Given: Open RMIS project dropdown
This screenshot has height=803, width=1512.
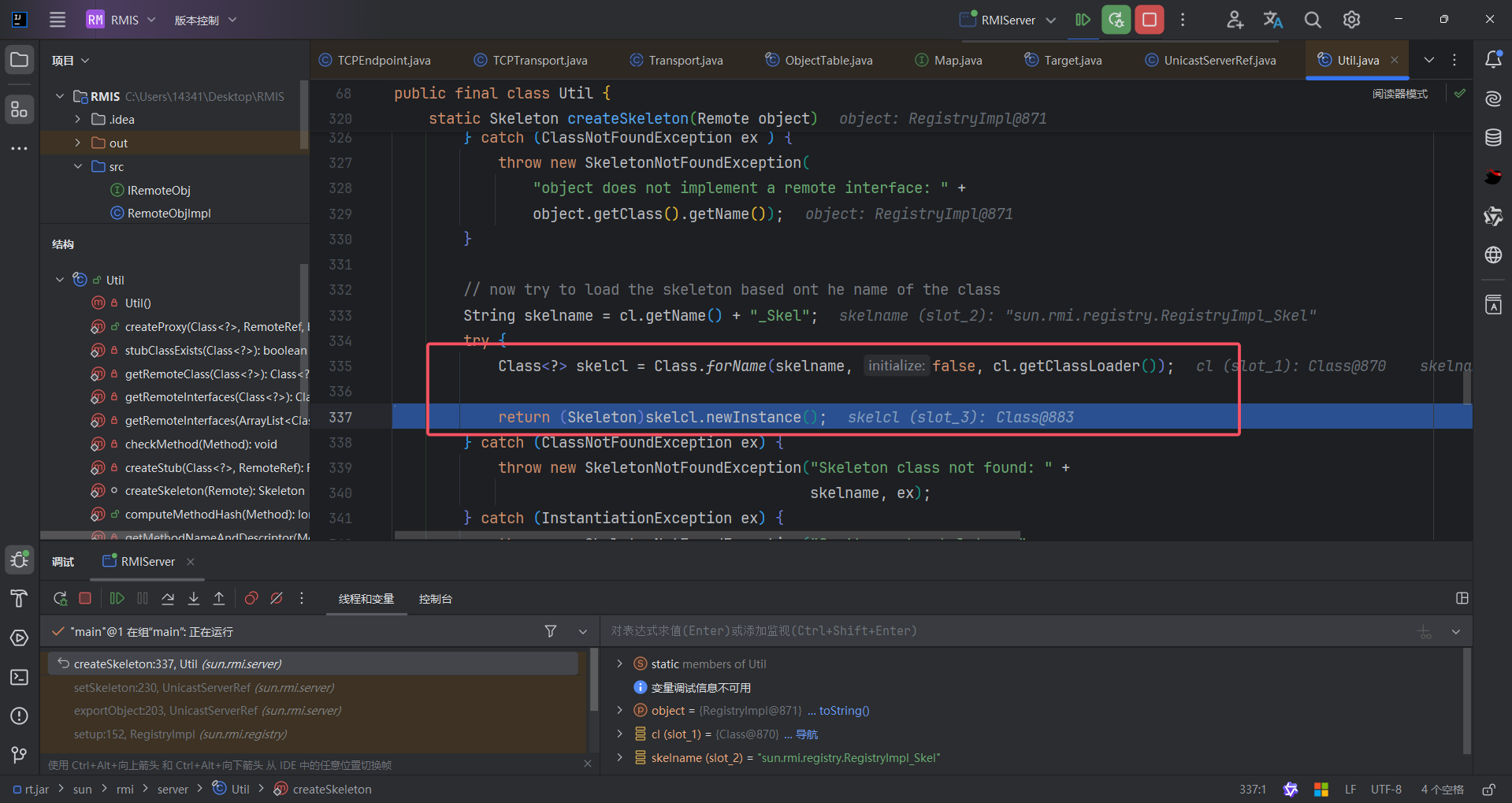Looking at the screenshot, I should [x=121, y=20].
